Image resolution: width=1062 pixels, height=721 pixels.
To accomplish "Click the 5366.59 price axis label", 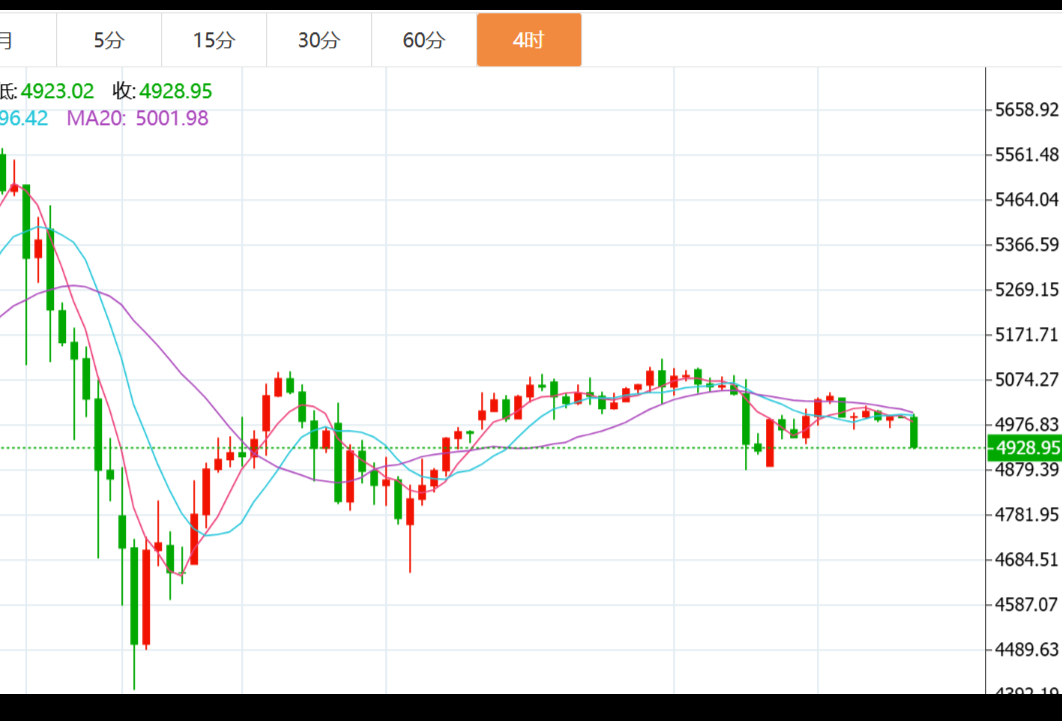I will (x=1027, y=244).
